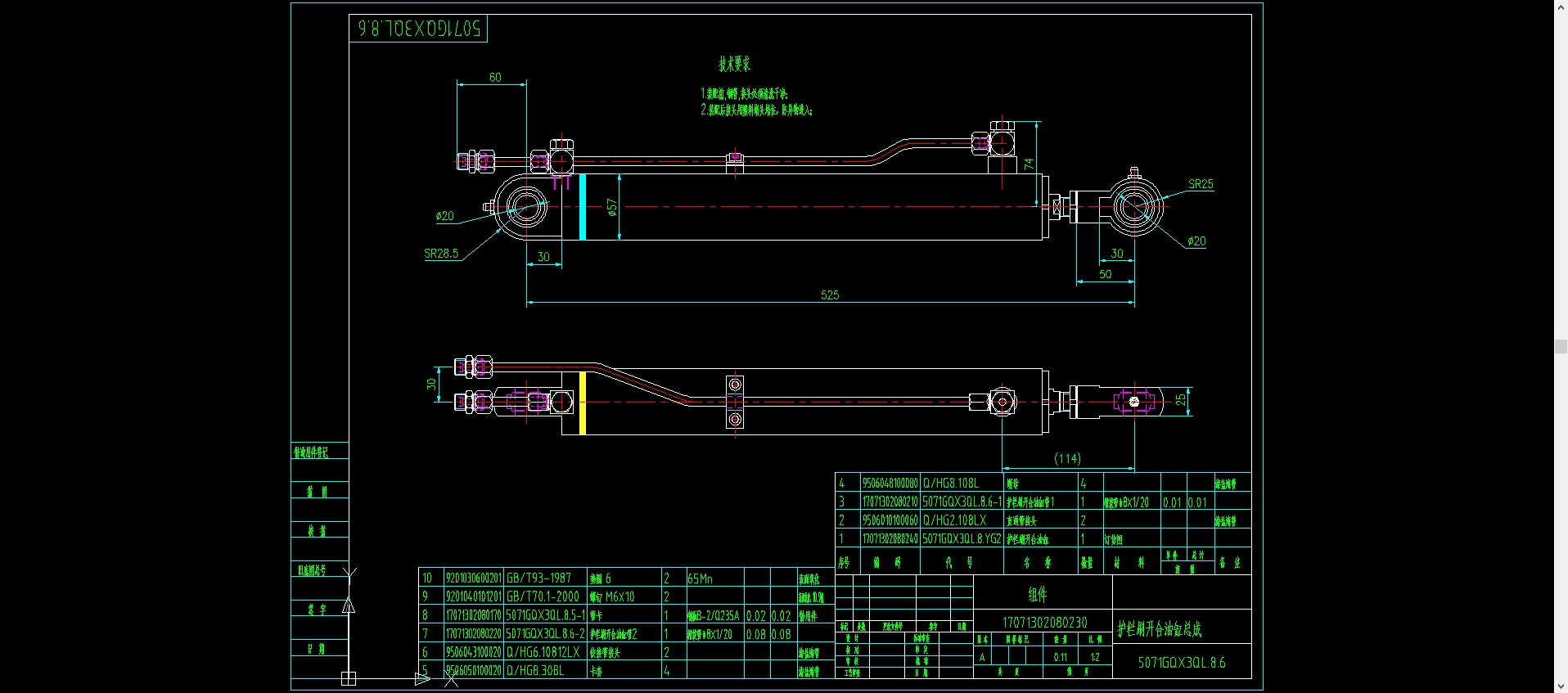Select the 30 dimension above the 50 dimension
This screenshot has width=1568, height=693.
(x=1117, y=254)
